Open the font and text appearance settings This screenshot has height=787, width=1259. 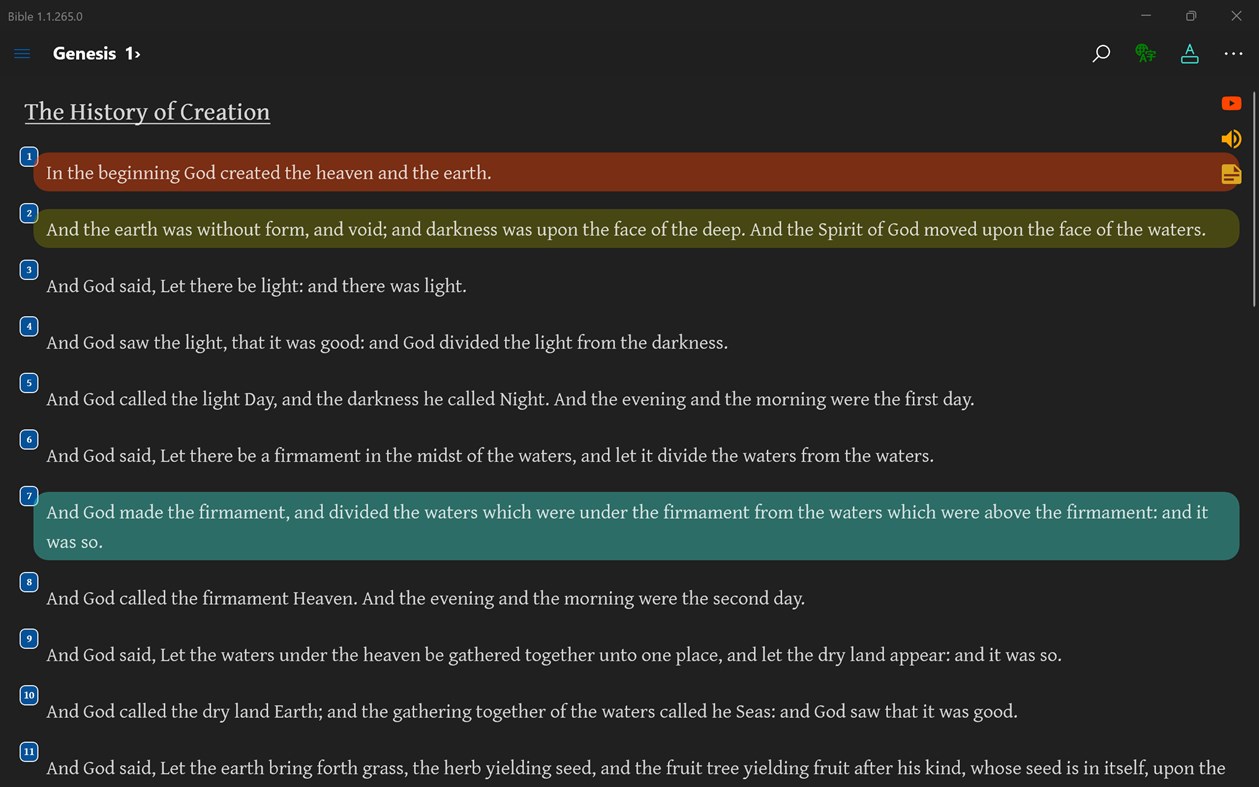(1189, 53)
